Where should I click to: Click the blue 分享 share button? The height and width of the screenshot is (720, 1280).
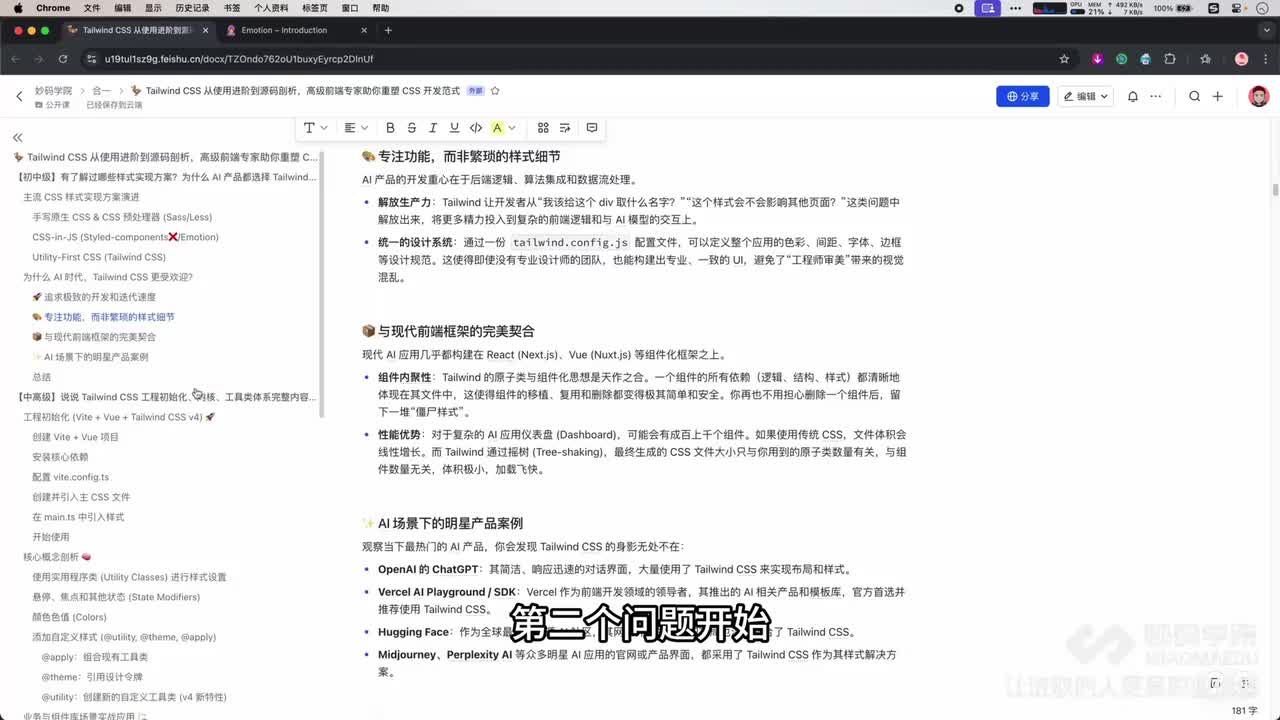pos(1023,96)
